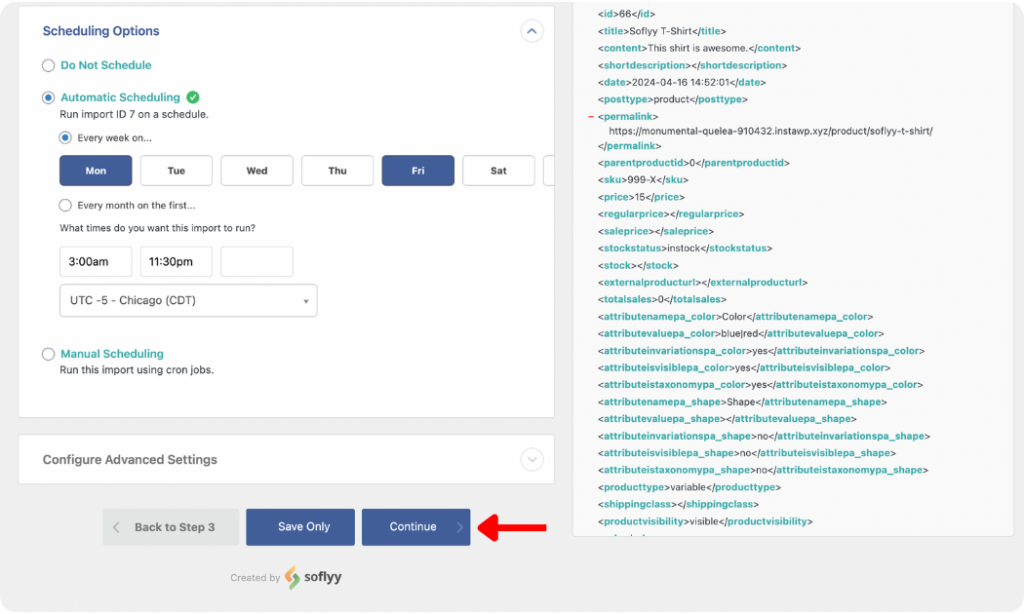Click the green checkmark beside Automatic Scheduling

coord(193,97)
